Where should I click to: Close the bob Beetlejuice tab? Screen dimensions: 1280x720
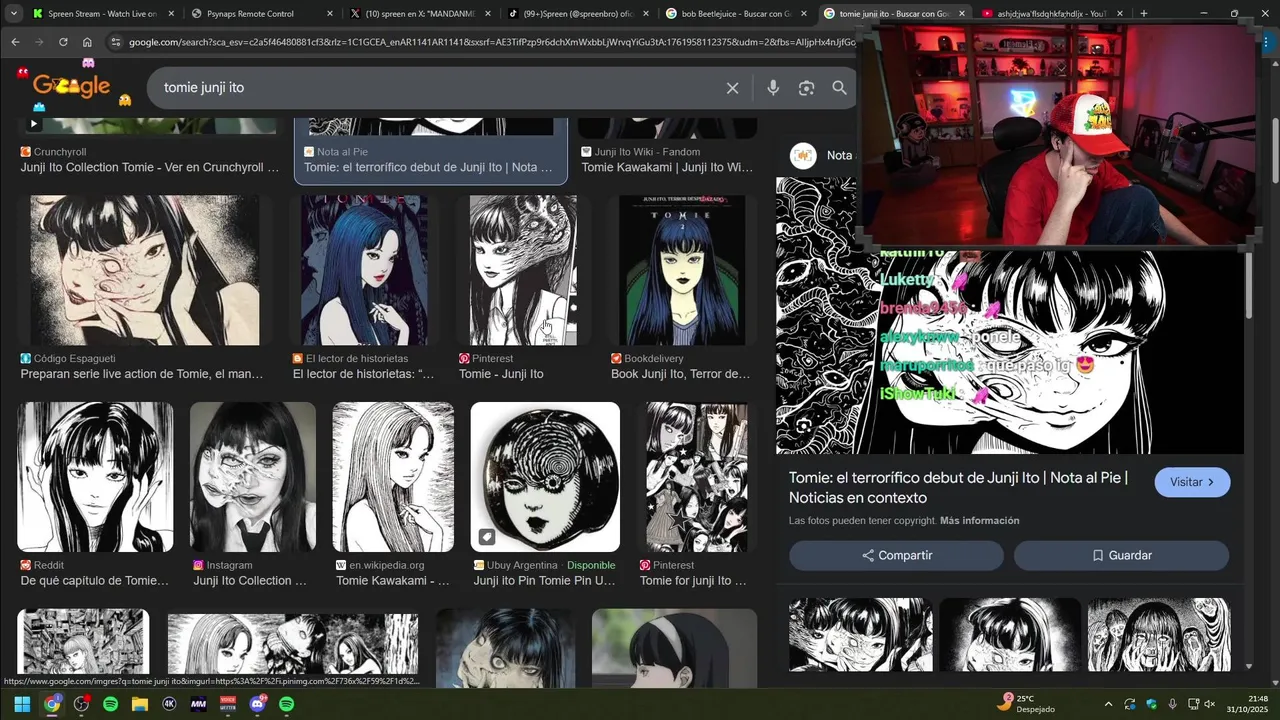click(803, 14)
